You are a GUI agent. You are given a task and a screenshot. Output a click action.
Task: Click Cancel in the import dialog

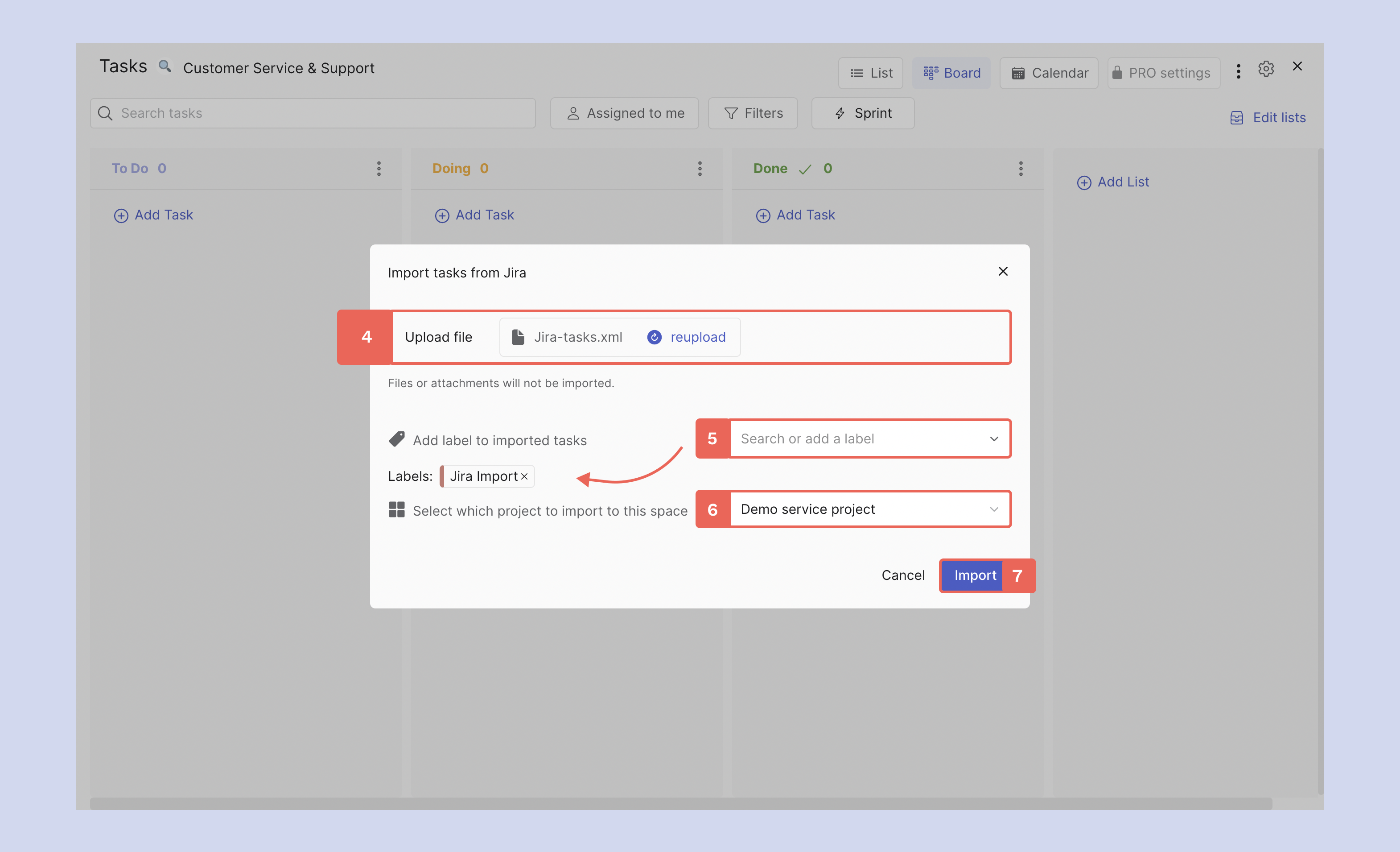[903, 575]
